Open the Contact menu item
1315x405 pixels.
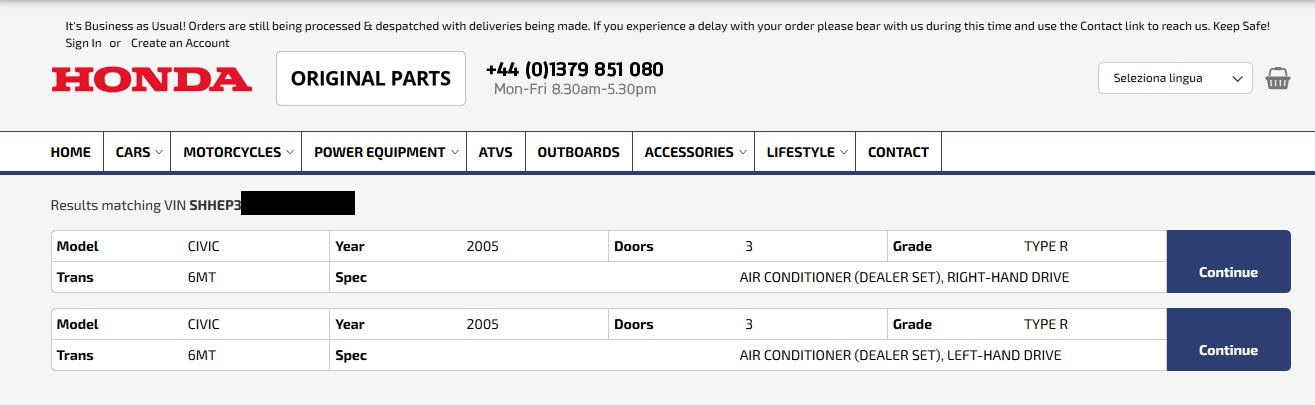pyautogui.click(x=898, y=152)
